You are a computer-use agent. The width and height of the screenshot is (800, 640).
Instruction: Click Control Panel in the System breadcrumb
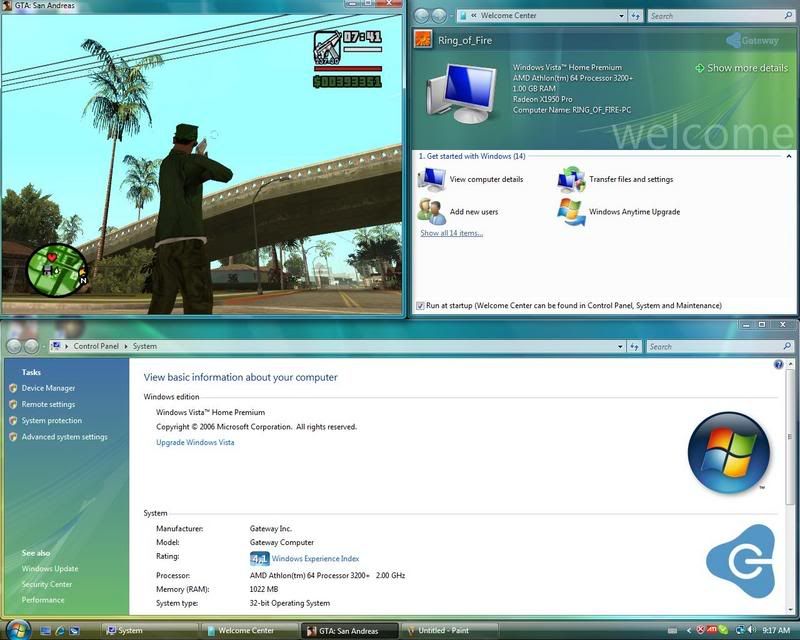point(96,346)
